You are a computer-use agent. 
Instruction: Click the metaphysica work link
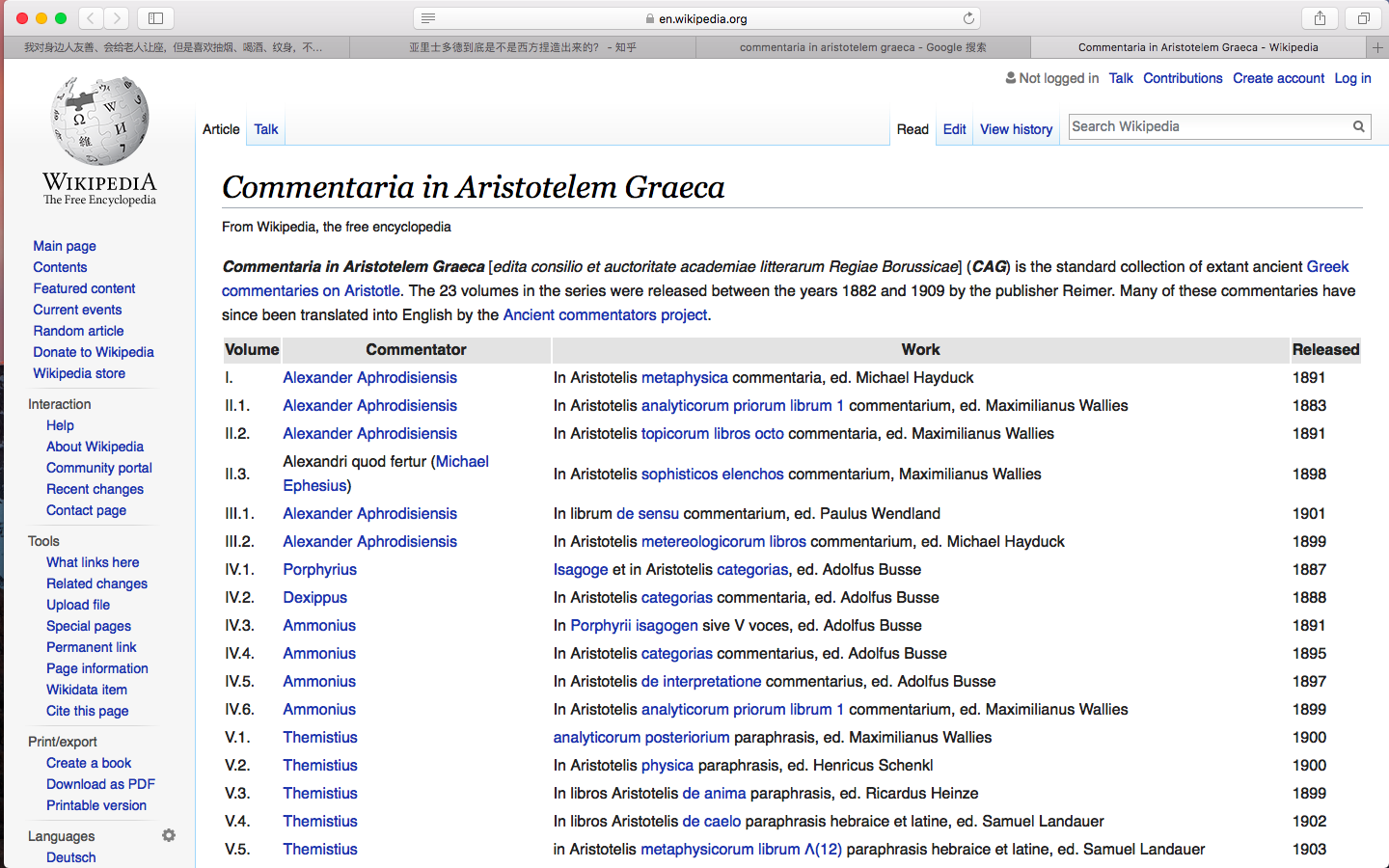[x=685, y=377]
